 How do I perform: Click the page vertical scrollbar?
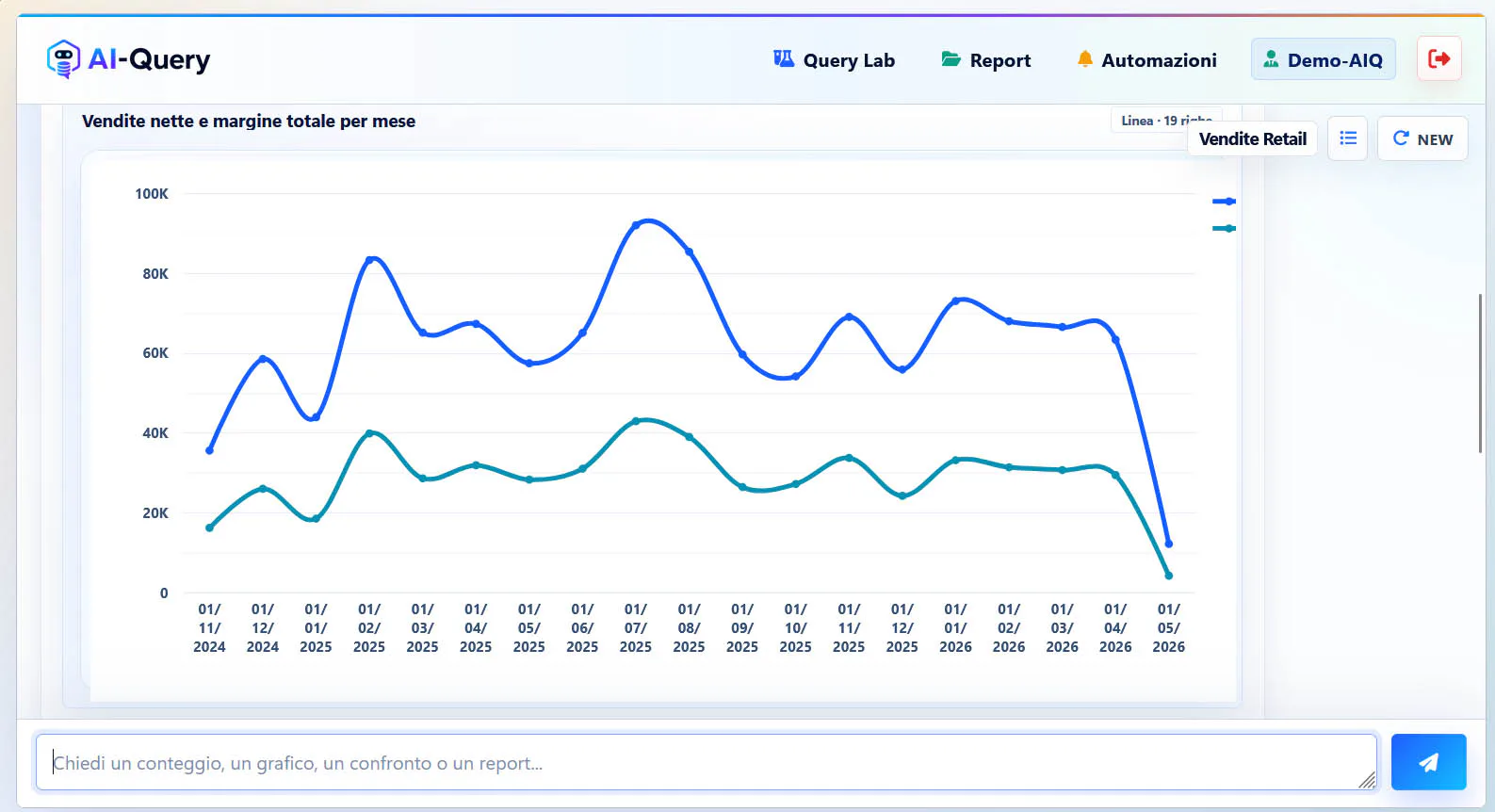[1480, 373]
